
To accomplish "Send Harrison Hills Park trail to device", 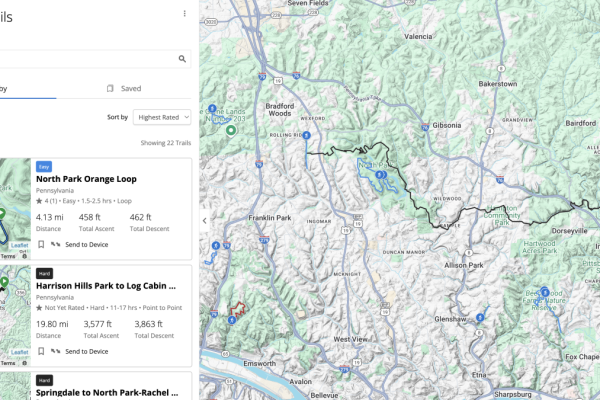I will pos(80,351).
